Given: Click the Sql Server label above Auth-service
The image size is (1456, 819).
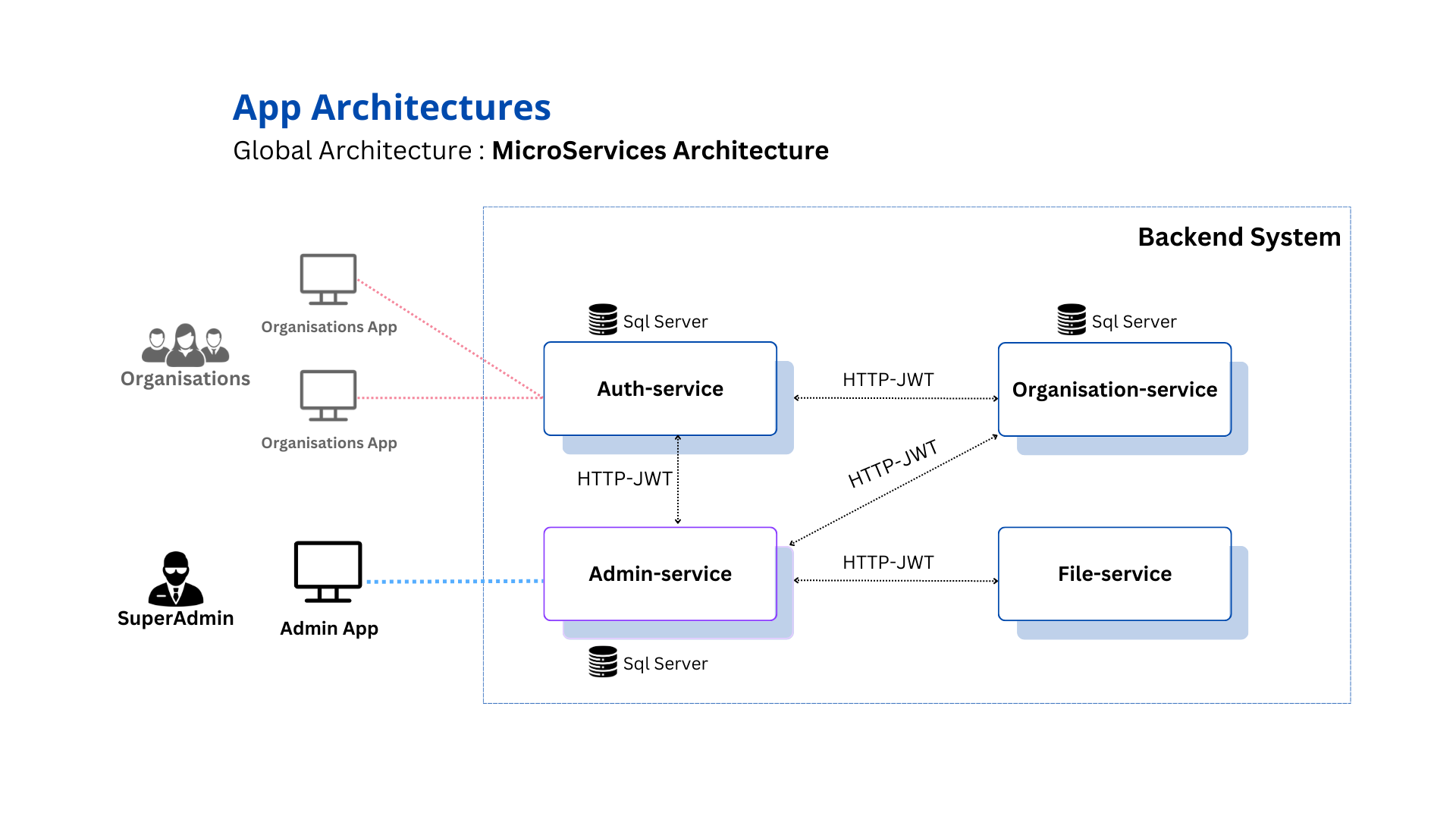Looking at the screenshot, I should [x=665, y=322].
